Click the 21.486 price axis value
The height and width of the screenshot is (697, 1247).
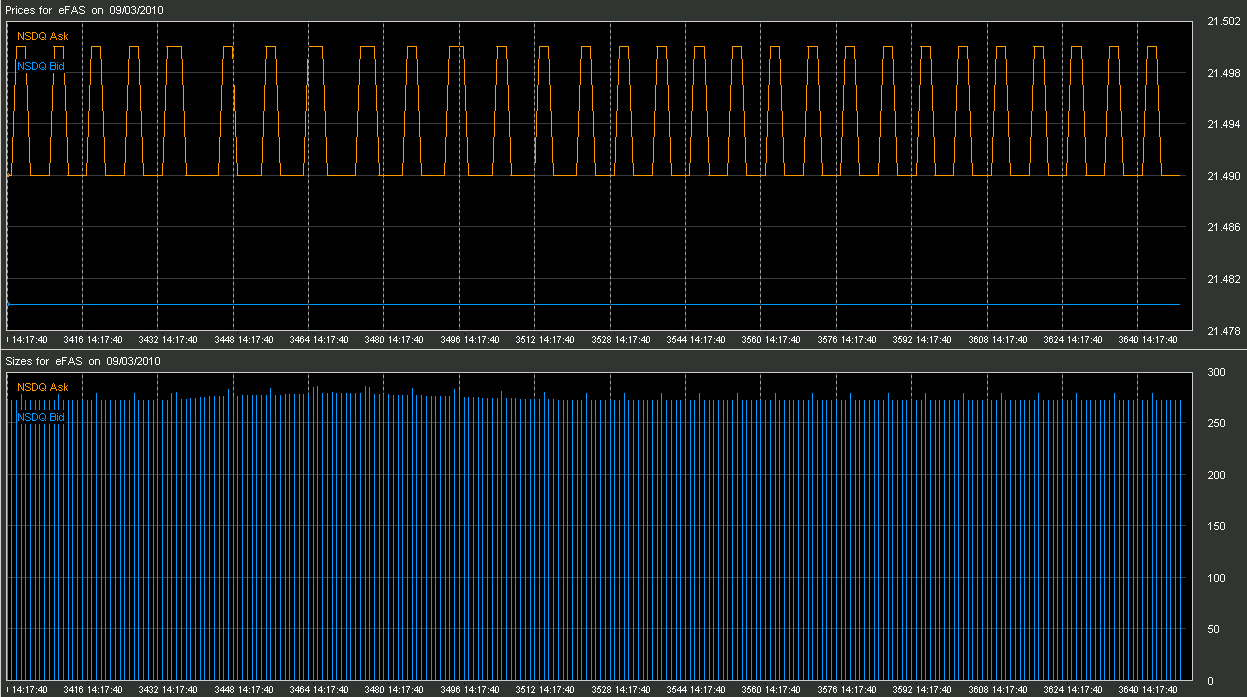pyautogui.click(x=1224, y=228)
